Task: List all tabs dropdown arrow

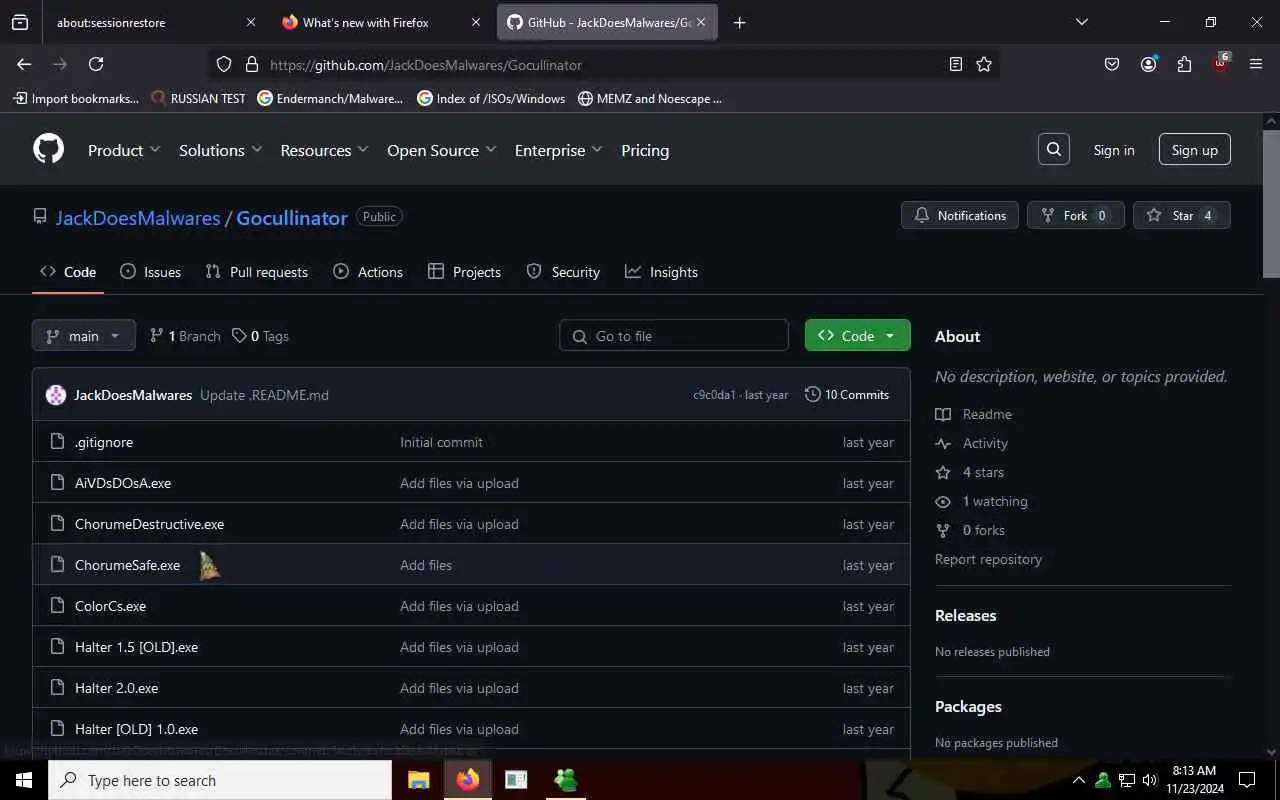Action: point(1081,22)
